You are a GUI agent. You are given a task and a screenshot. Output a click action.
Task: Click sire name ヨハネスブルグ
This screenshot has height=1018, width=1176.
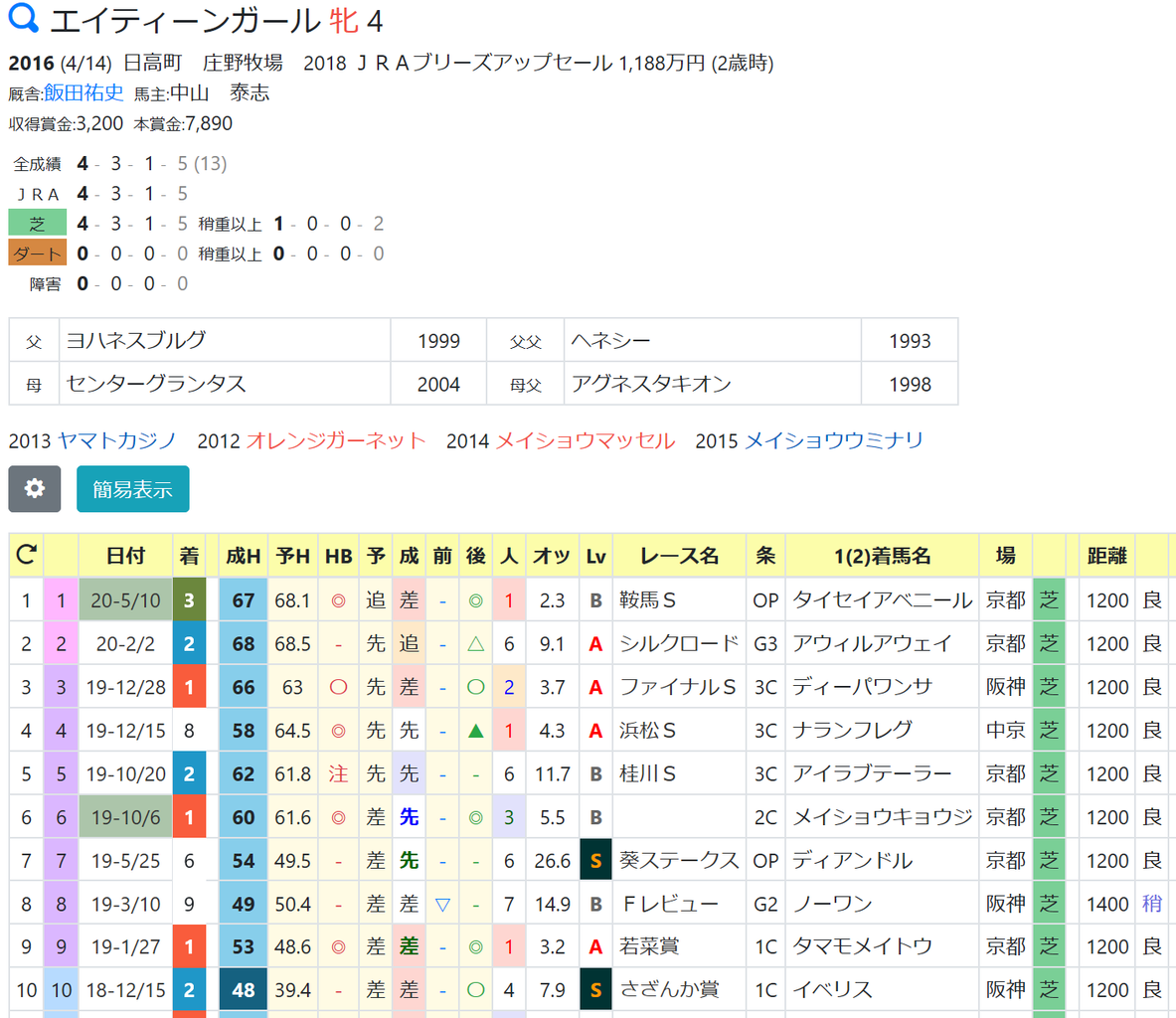(x=136, y=340)
